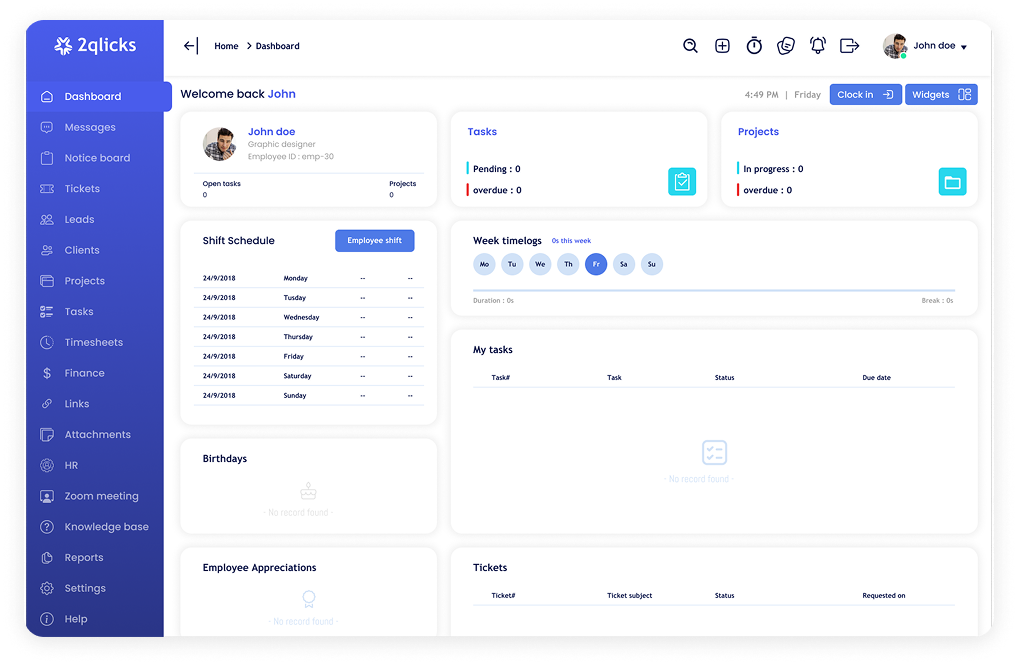
Task: Click the 2qlicks logo
Action: coord(95,45)
